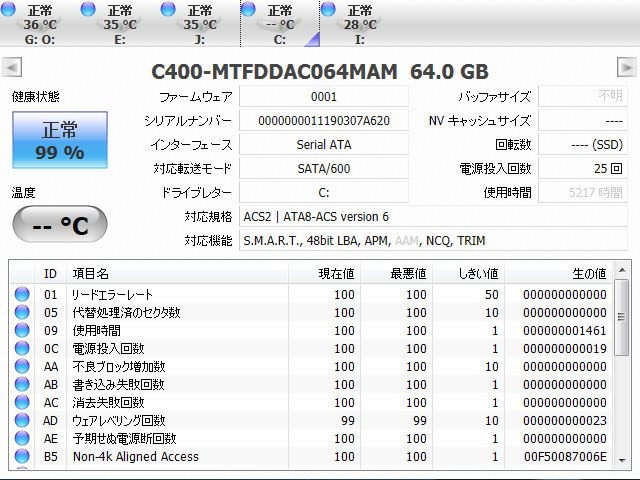Click the features field listing S.M.A.R.T., TRIM

[x=433, y=240]
